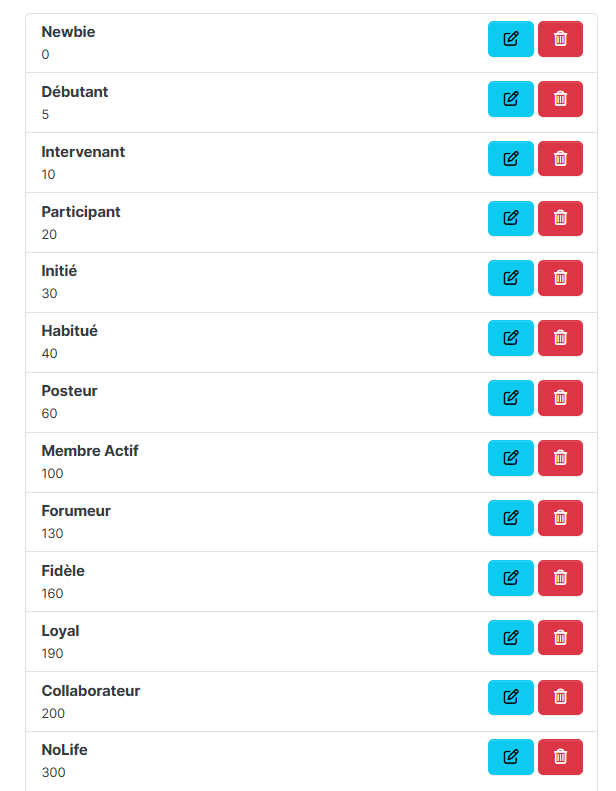The image size is (616, 791).
Task: Delete the Participant rank with trash icon
Action: click(560, 218)
